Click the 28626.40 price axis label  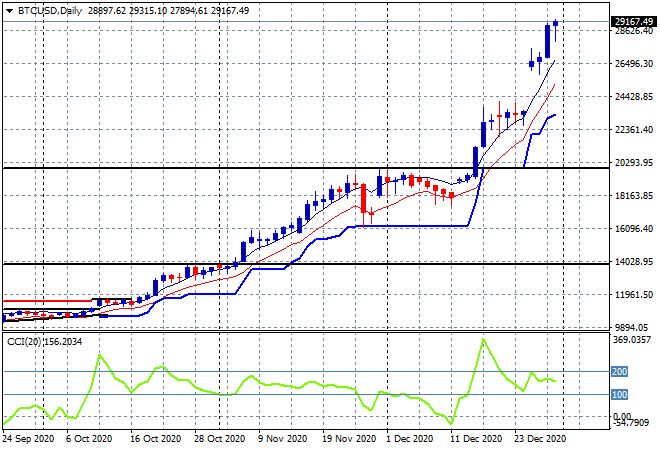coord(634,31)
